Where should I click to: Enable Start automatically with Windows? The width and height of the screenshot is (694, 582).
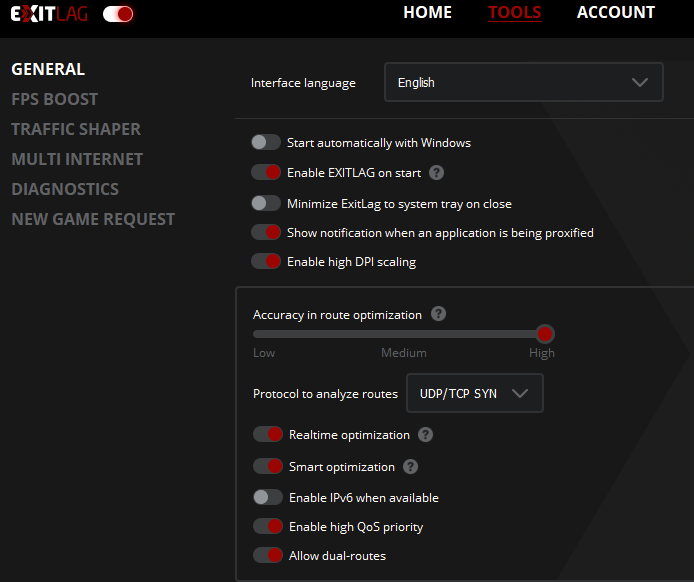[x=266, y=143]
